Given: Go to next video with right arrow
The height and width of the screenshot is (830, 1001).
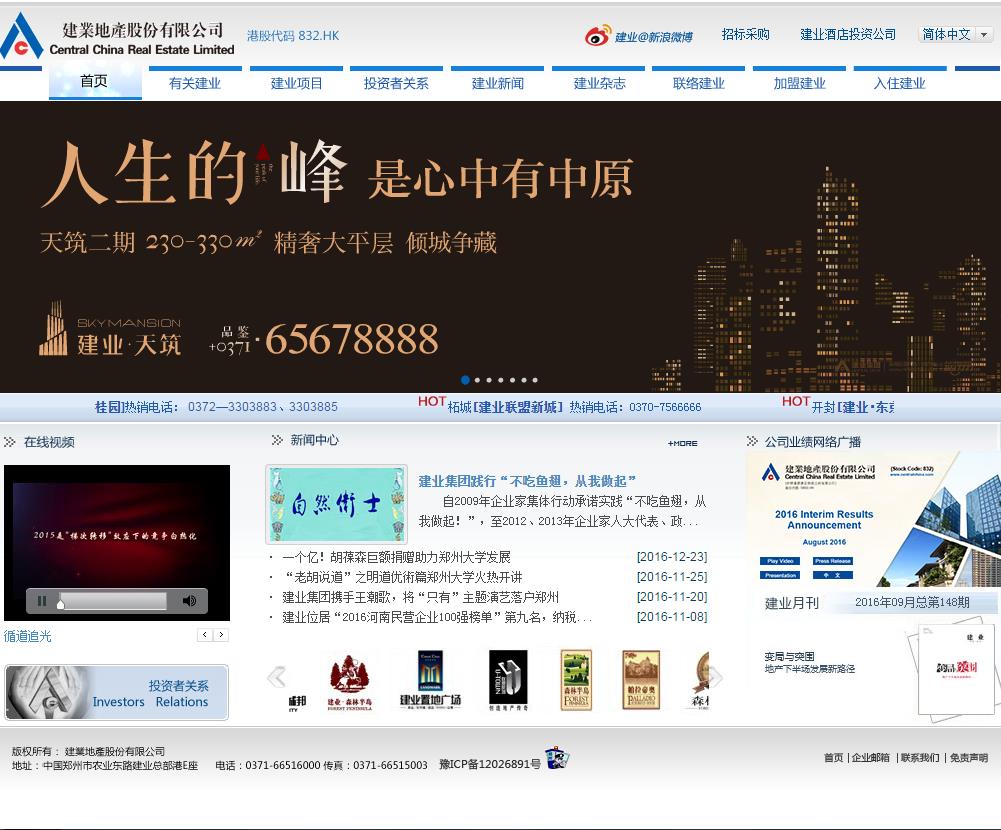Looking at the screenshot, I should (x=221, y=635).
